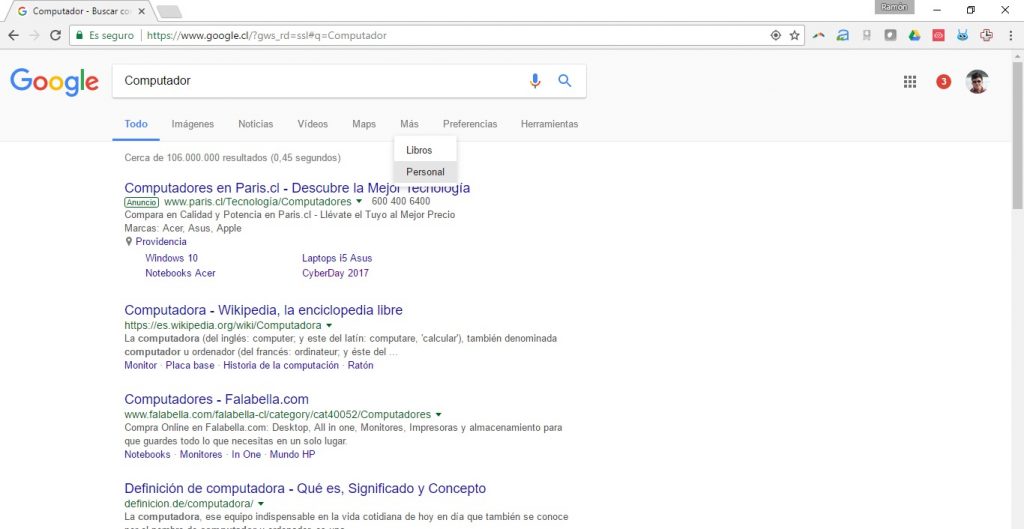
Task: Click the green secure padlock icon
Action: 80,35
